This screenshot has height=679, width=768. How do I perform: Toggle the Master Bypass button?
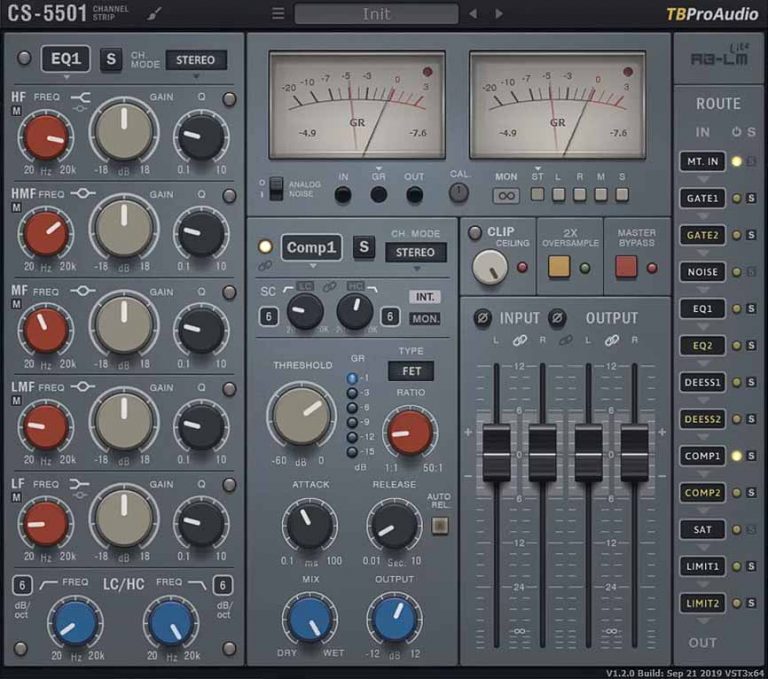[626, 267]
